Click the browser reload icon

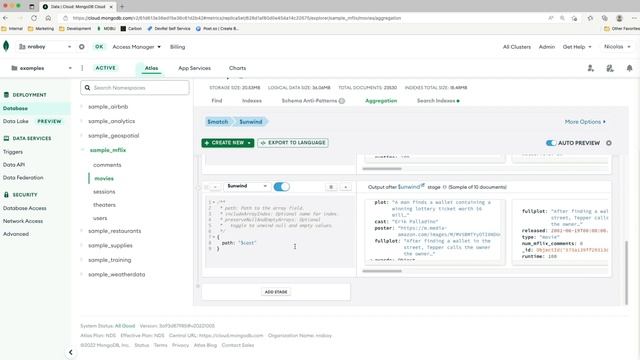[34, 18]
